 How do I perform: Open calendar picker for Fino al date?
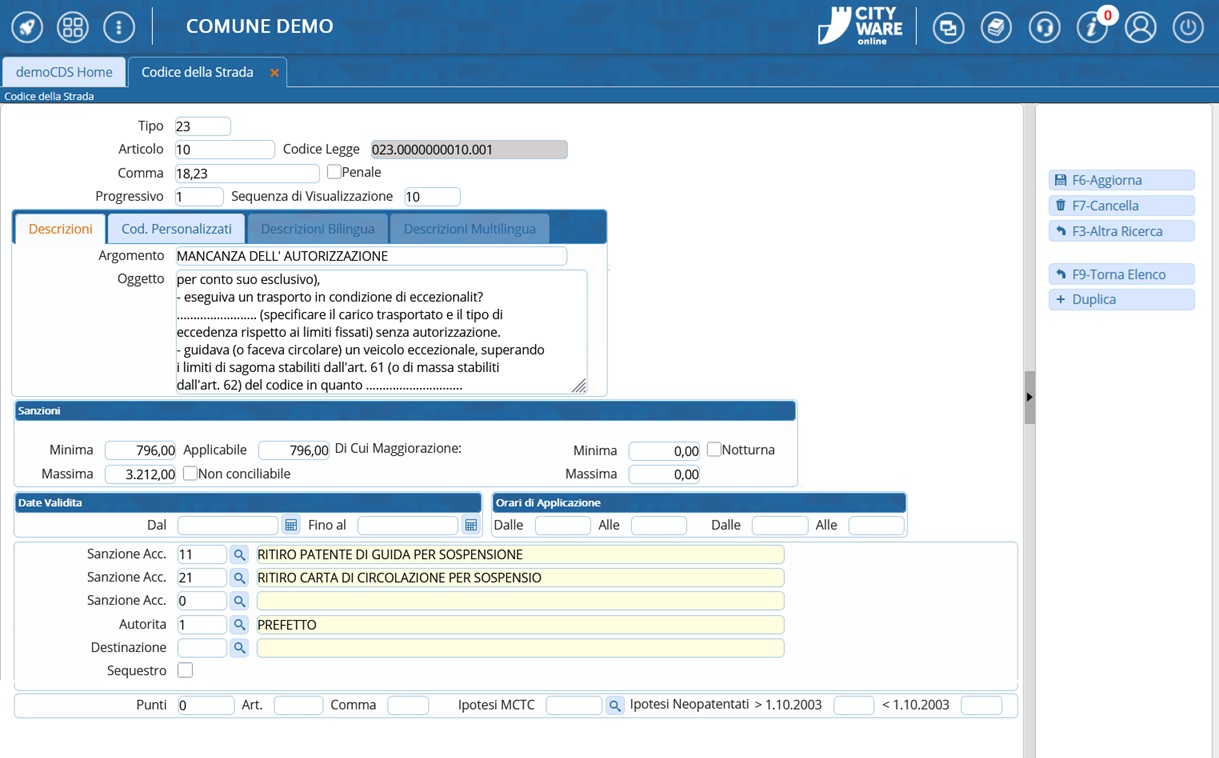471,525
